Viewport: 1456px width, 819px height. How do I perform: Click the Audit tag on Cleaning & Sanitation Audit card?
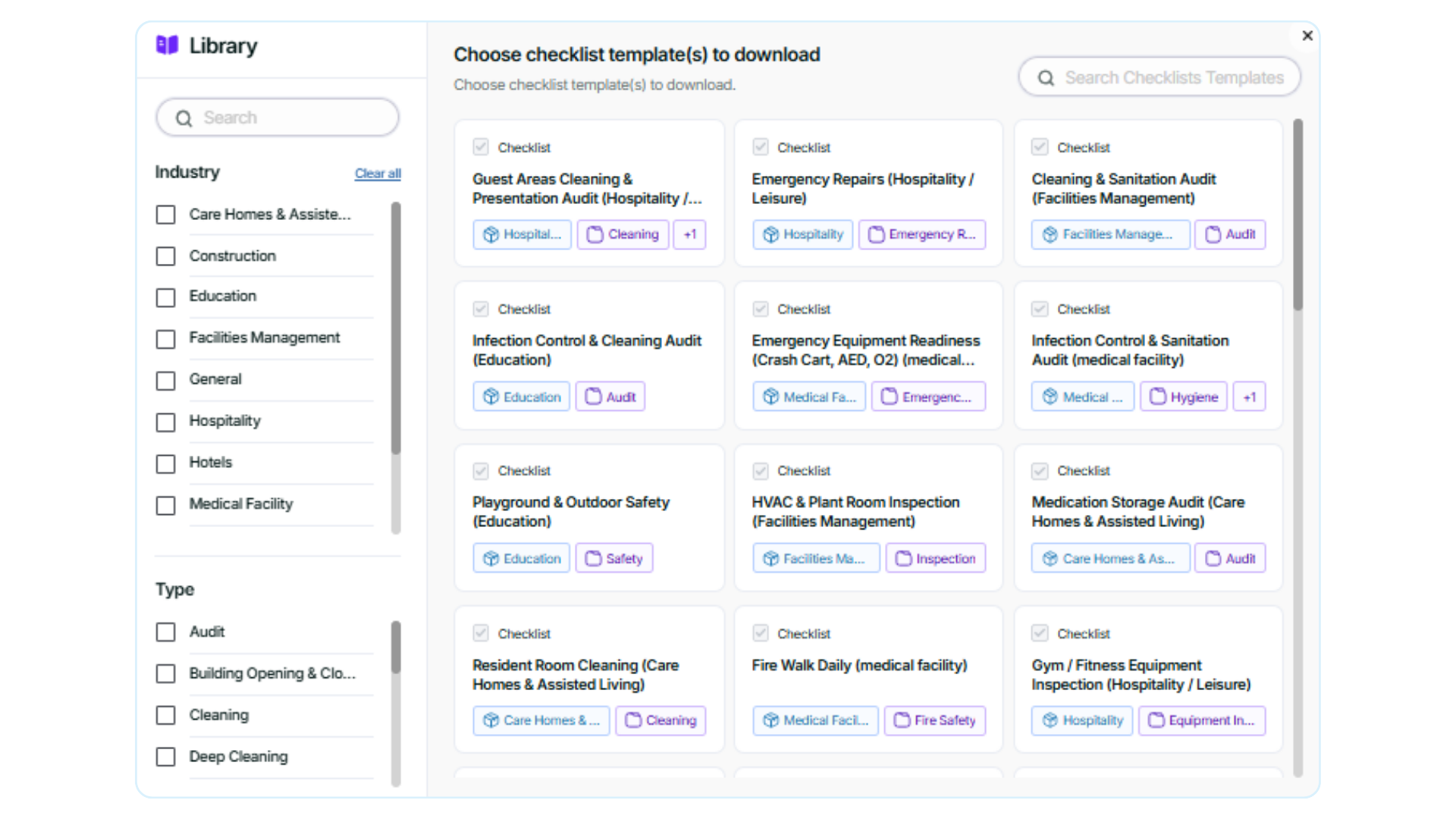tap(1230, 235)
